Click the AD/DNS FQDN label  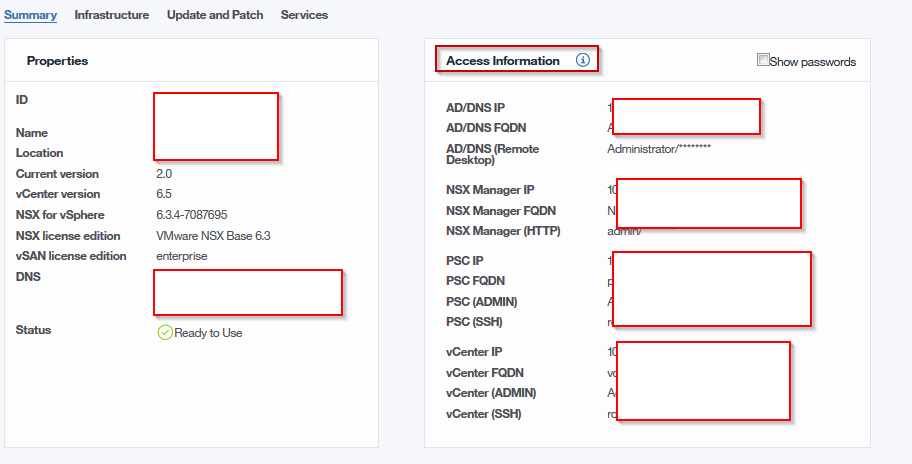coord(486,128)
